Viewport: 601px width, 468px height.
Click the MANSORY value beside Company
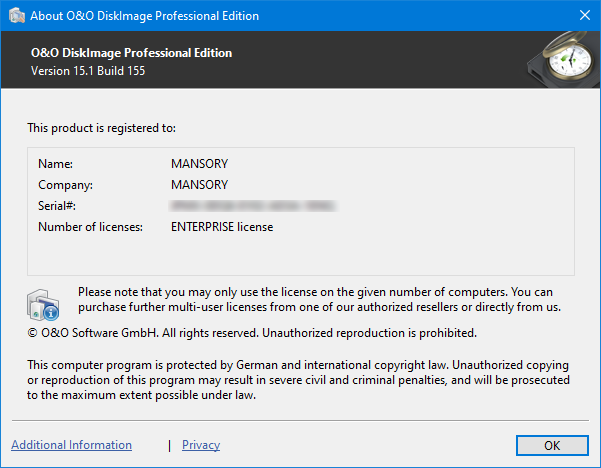[x=200, y=185]
